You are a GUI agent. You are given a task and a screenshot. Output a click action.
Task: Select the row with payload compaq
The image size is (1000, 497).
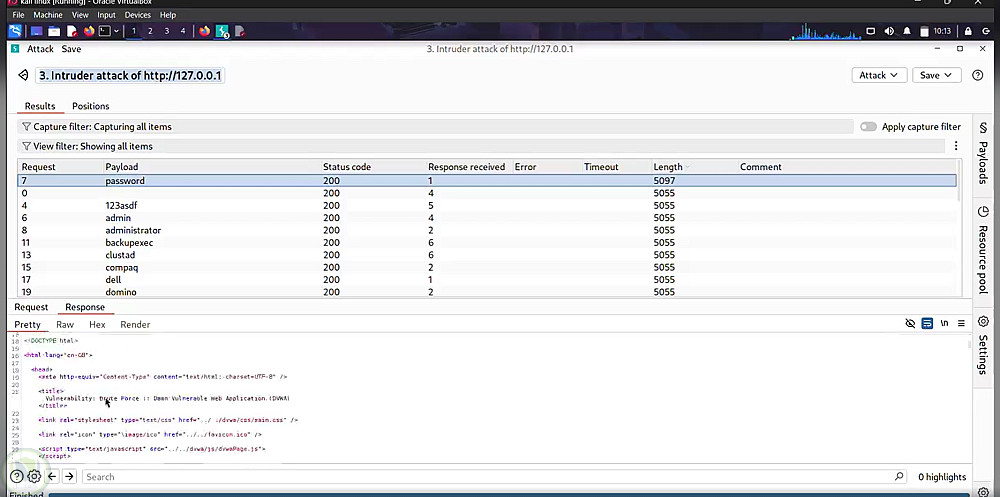[x=487, y=267]
